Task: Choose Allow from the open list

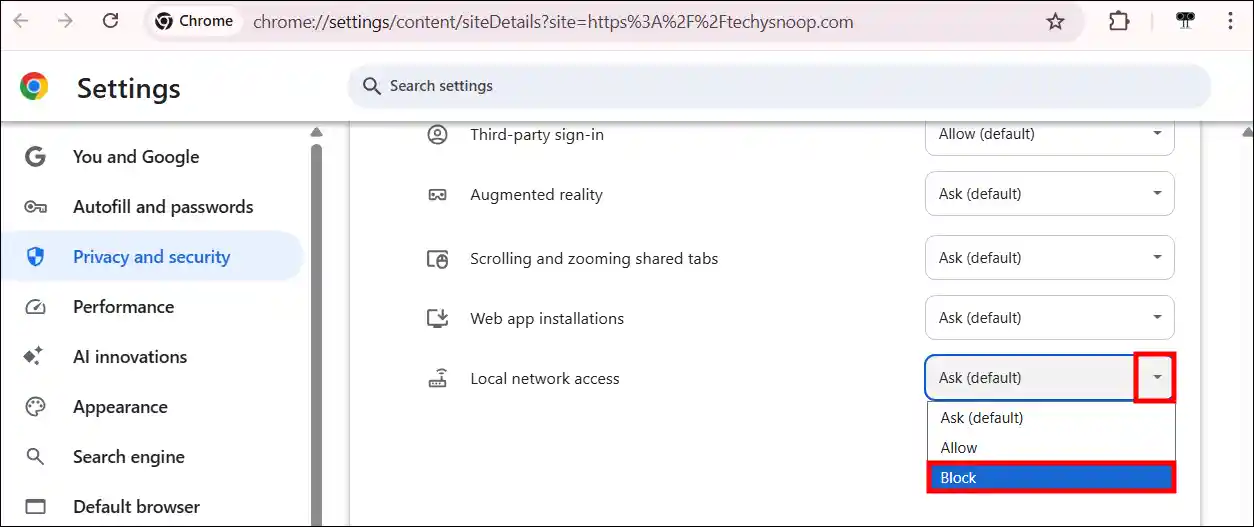Action: coord(1051,448)
